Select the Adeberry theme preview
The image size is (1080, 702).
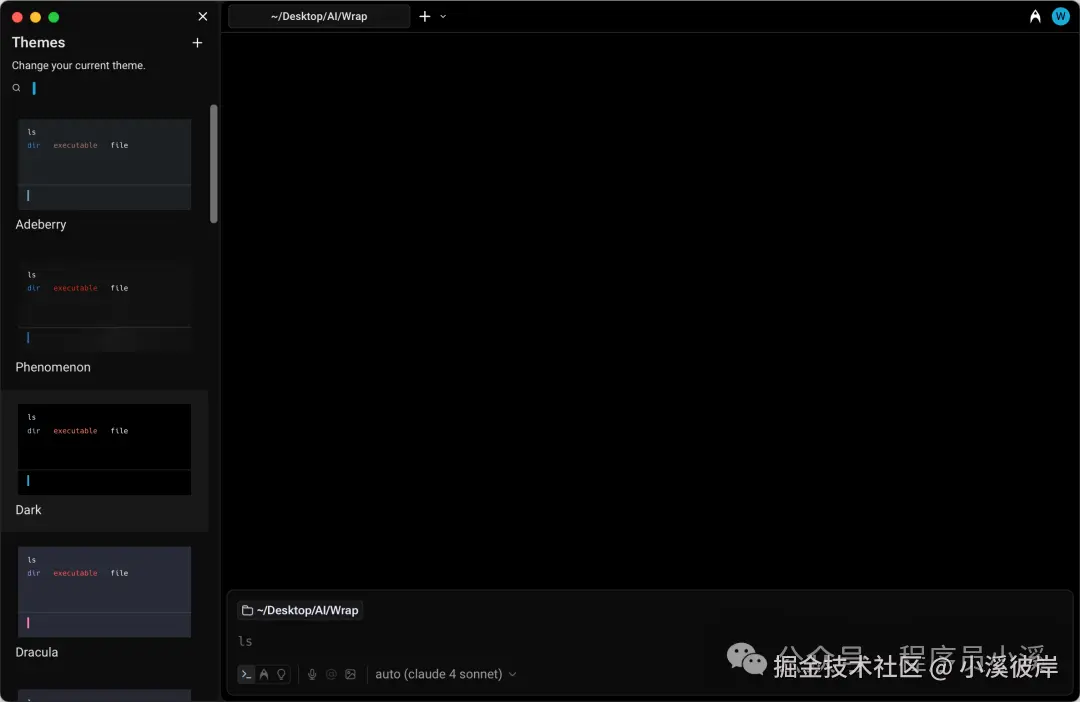click(104, 164)
